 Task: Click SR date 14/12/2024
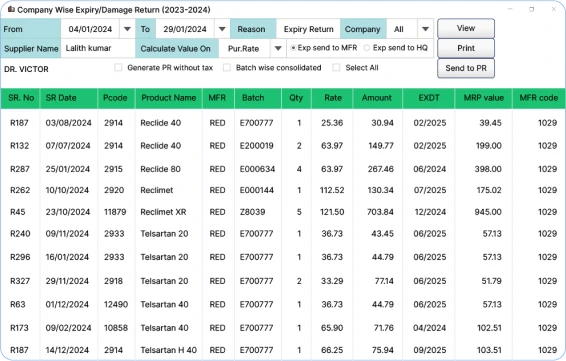coord(67,350)
